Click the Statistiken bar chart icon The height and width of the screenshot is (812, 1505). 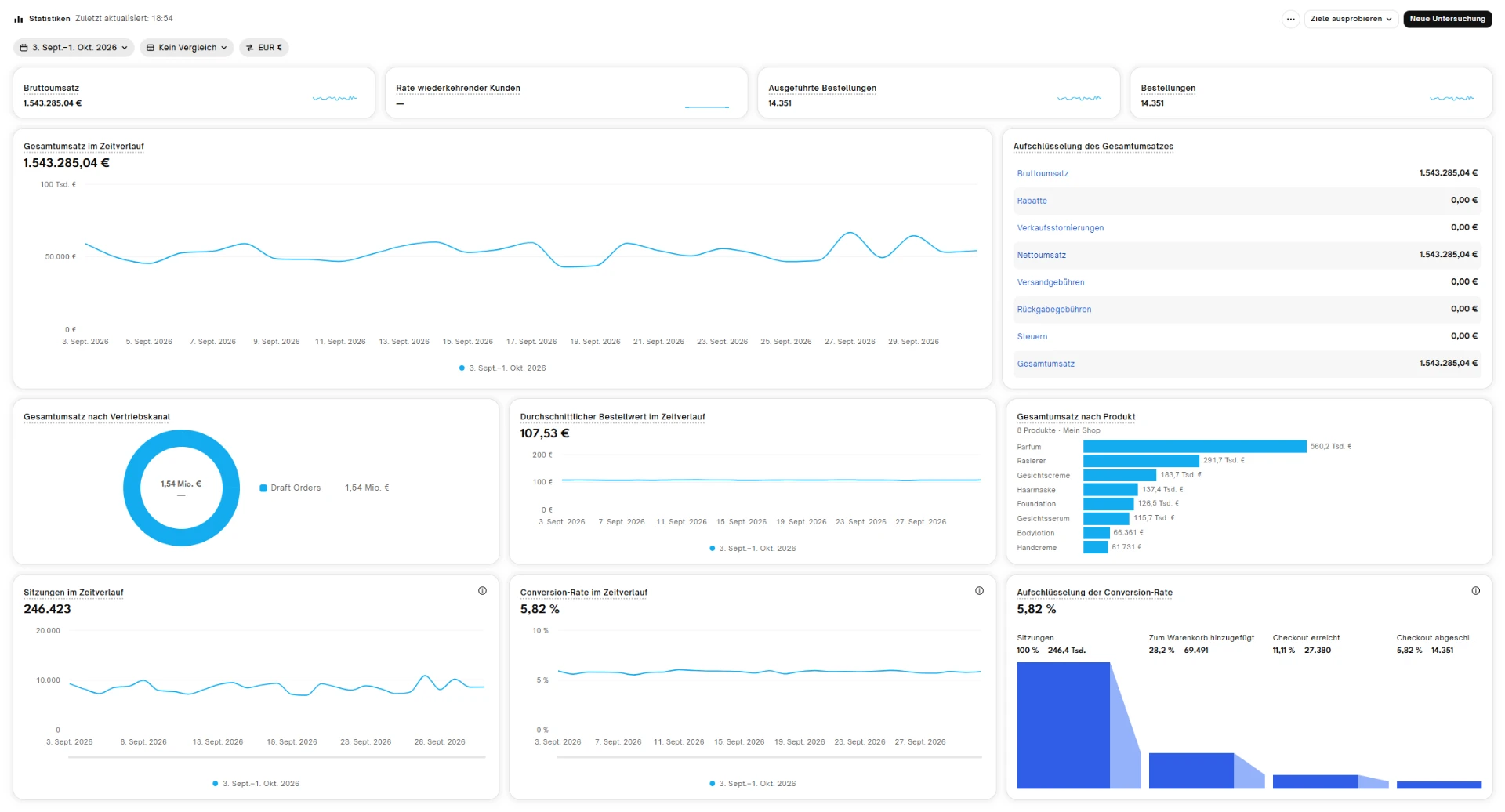[19, 19]
